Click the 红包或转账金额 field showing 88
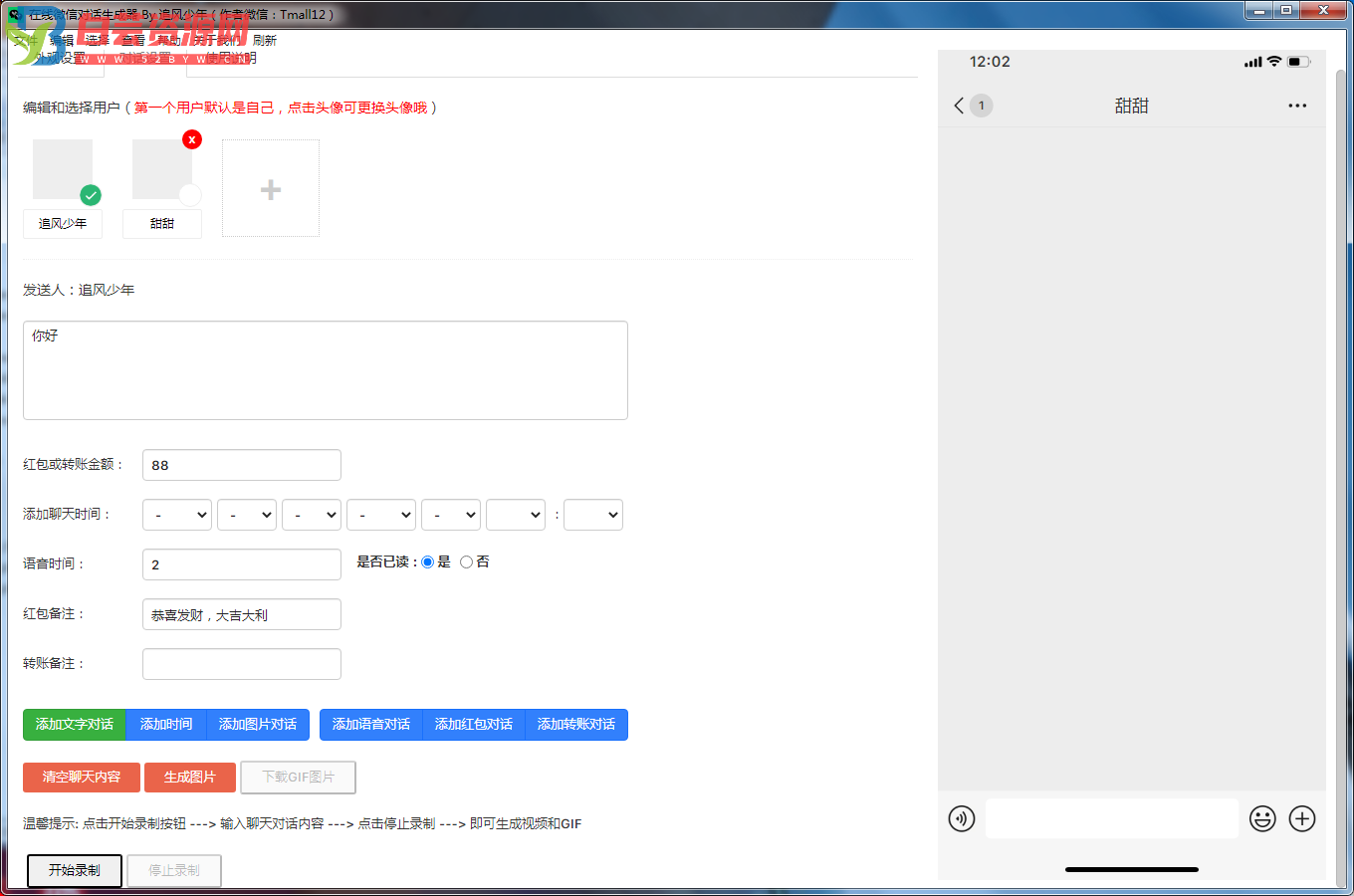The height and width of the screenshot is (896, 1354). (x=242, y=465)
